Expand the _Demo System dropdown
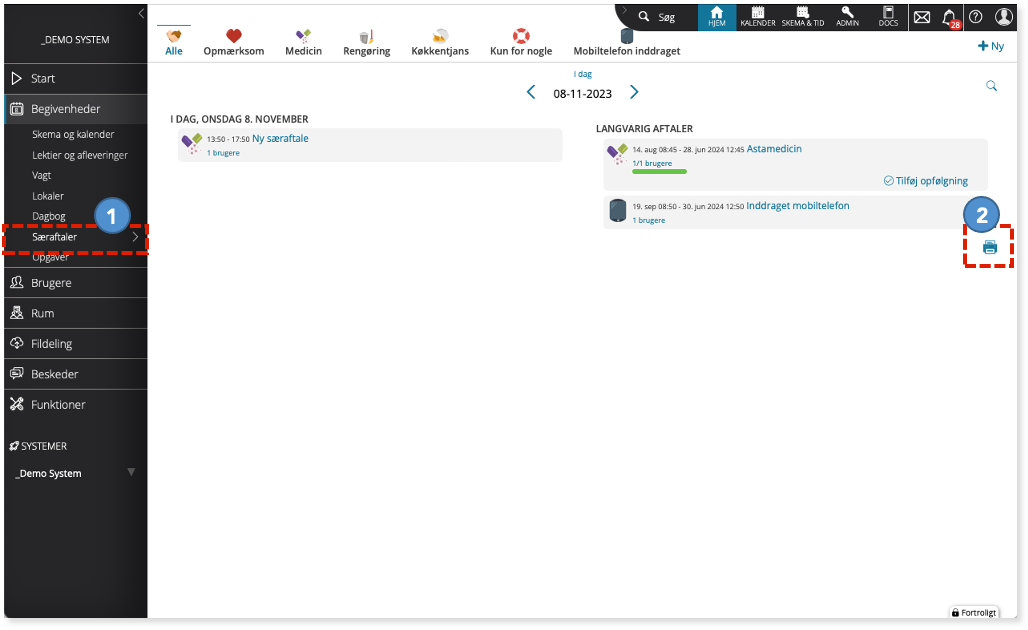 click(131, 472)
